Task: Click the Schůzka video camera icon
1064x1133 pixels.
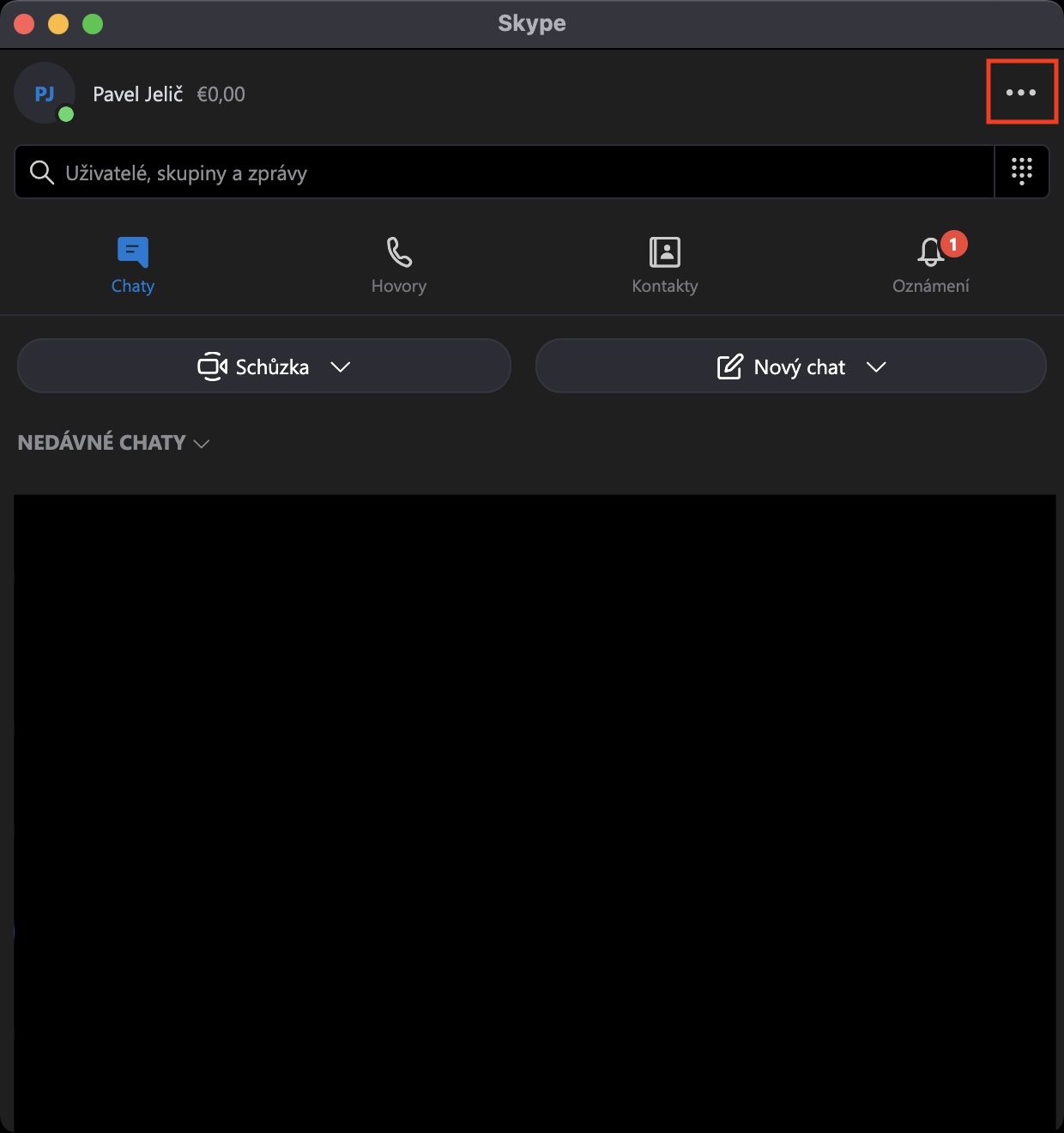Action: pyautogui.click(x=212, y=367)
